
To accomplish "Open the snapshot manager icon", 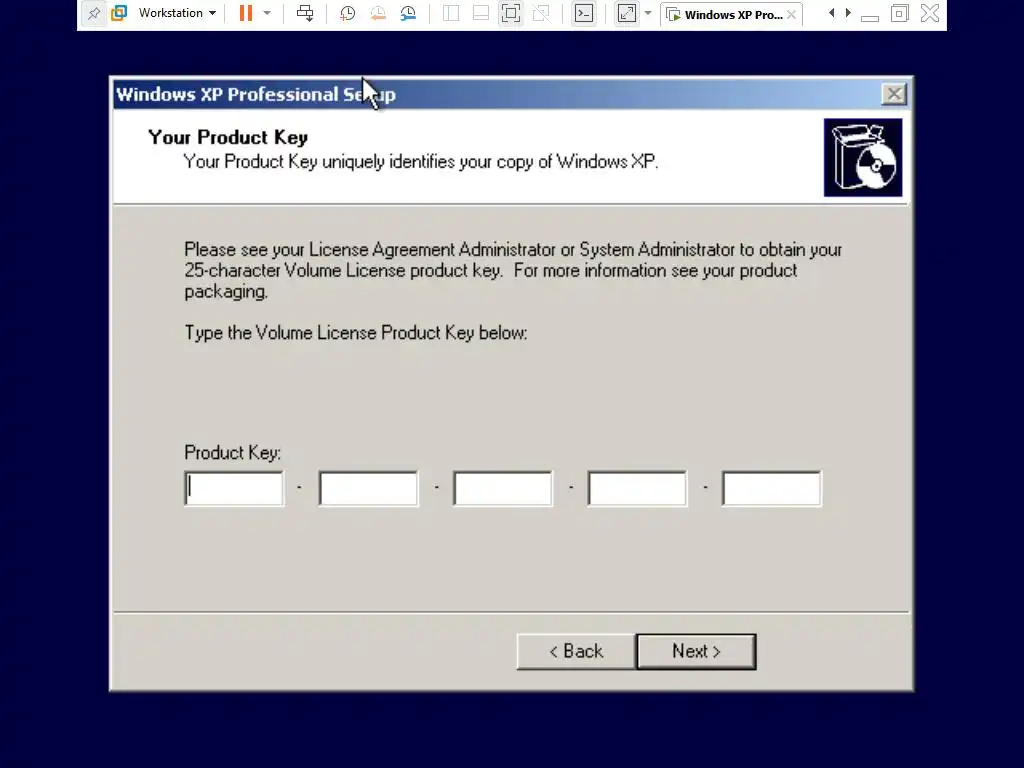I will (x=408, y=13).
